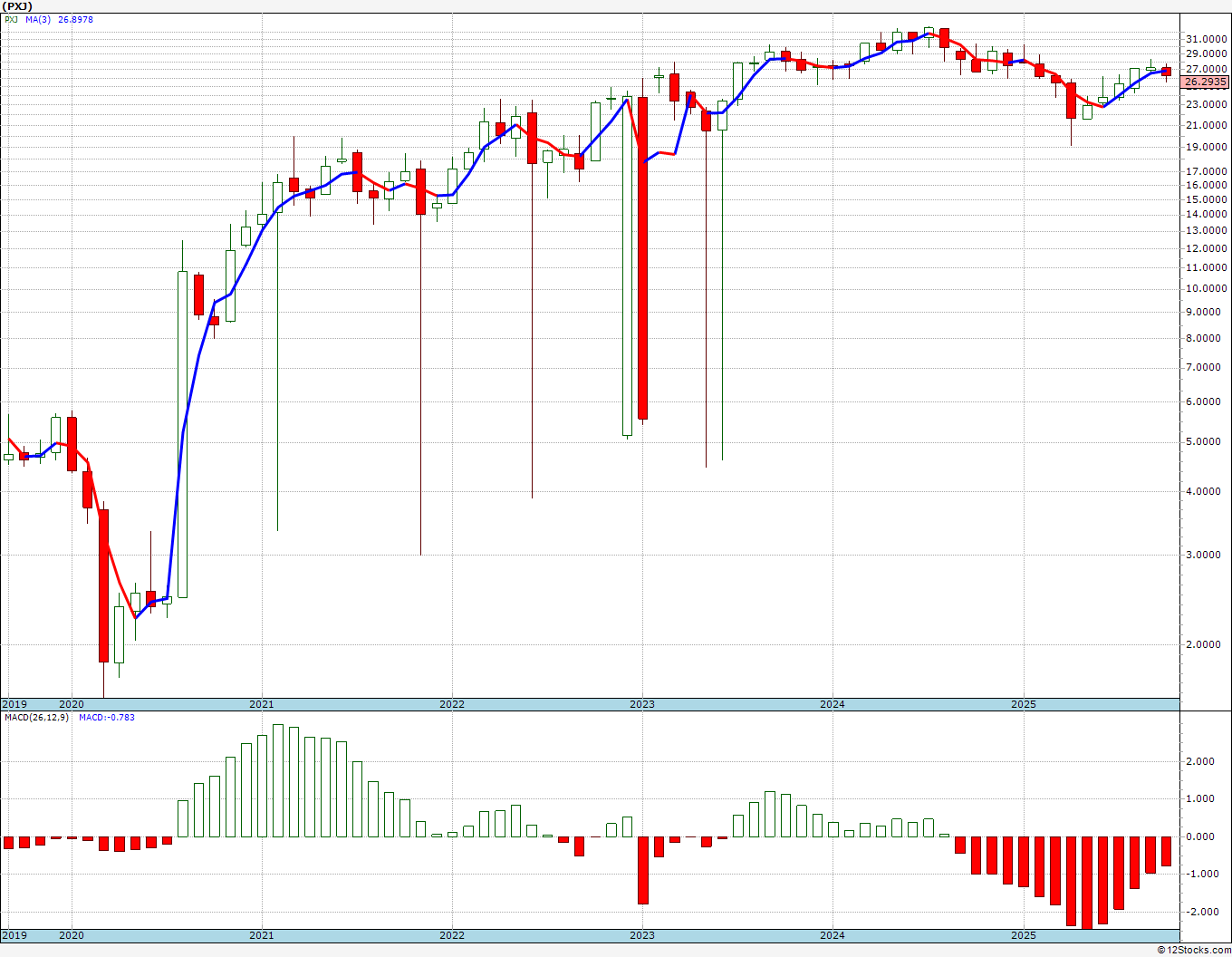This screenshot has width=1232, height=957.
Task: Select the 23.0000 price axis label
Action: pos(1206,104)
